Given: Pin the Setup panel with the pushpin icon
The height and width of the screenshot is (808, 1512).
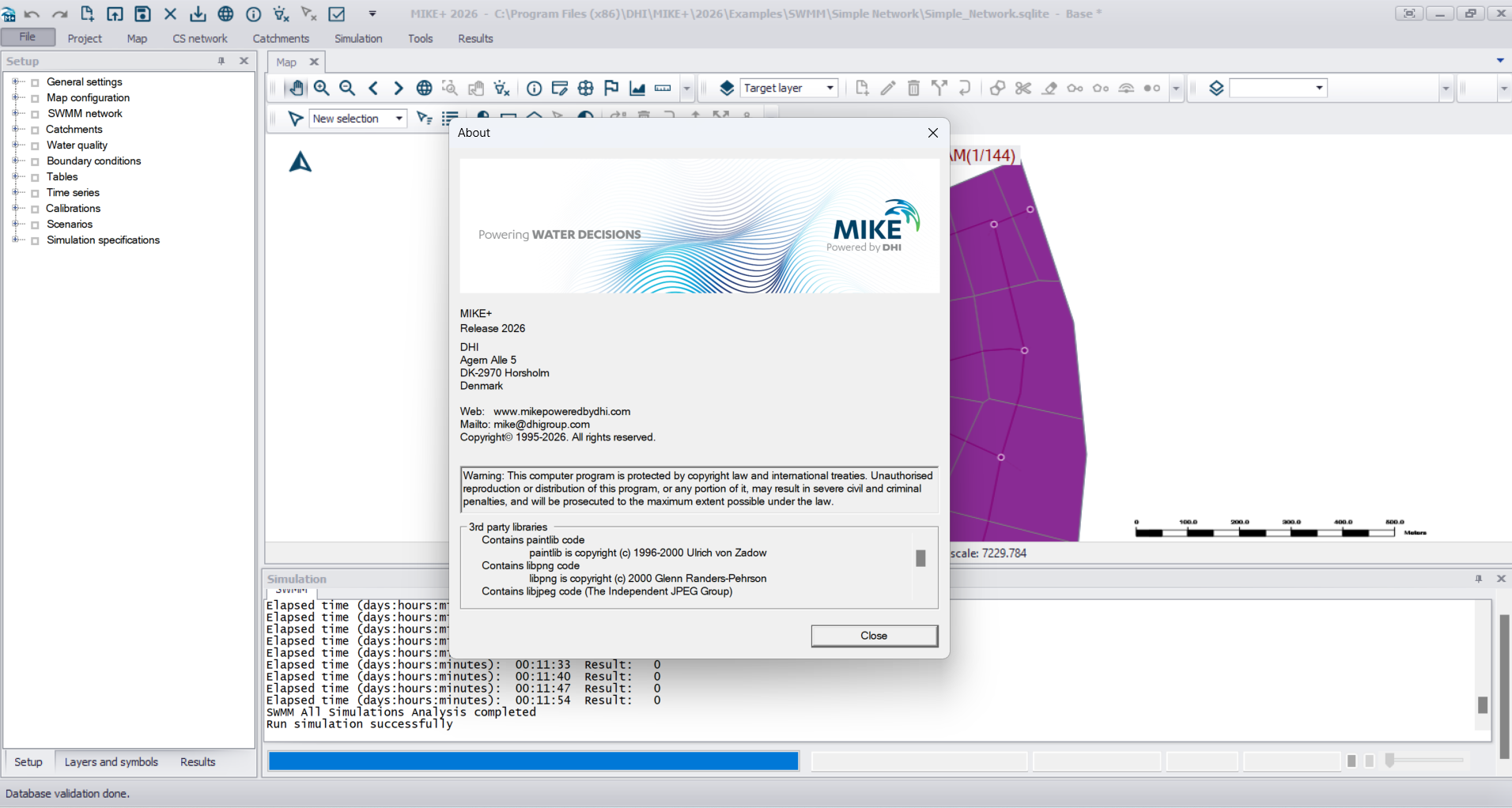Looking at the screenshot, I should point(221,61).
